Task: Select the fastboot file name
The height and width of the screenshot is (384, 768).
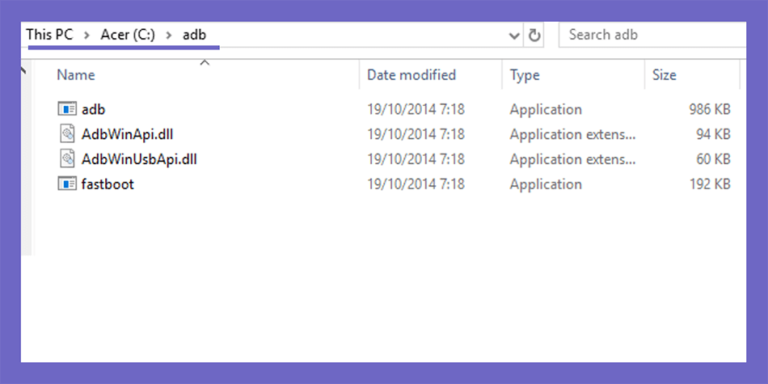Action: click(x=107, y=184)
